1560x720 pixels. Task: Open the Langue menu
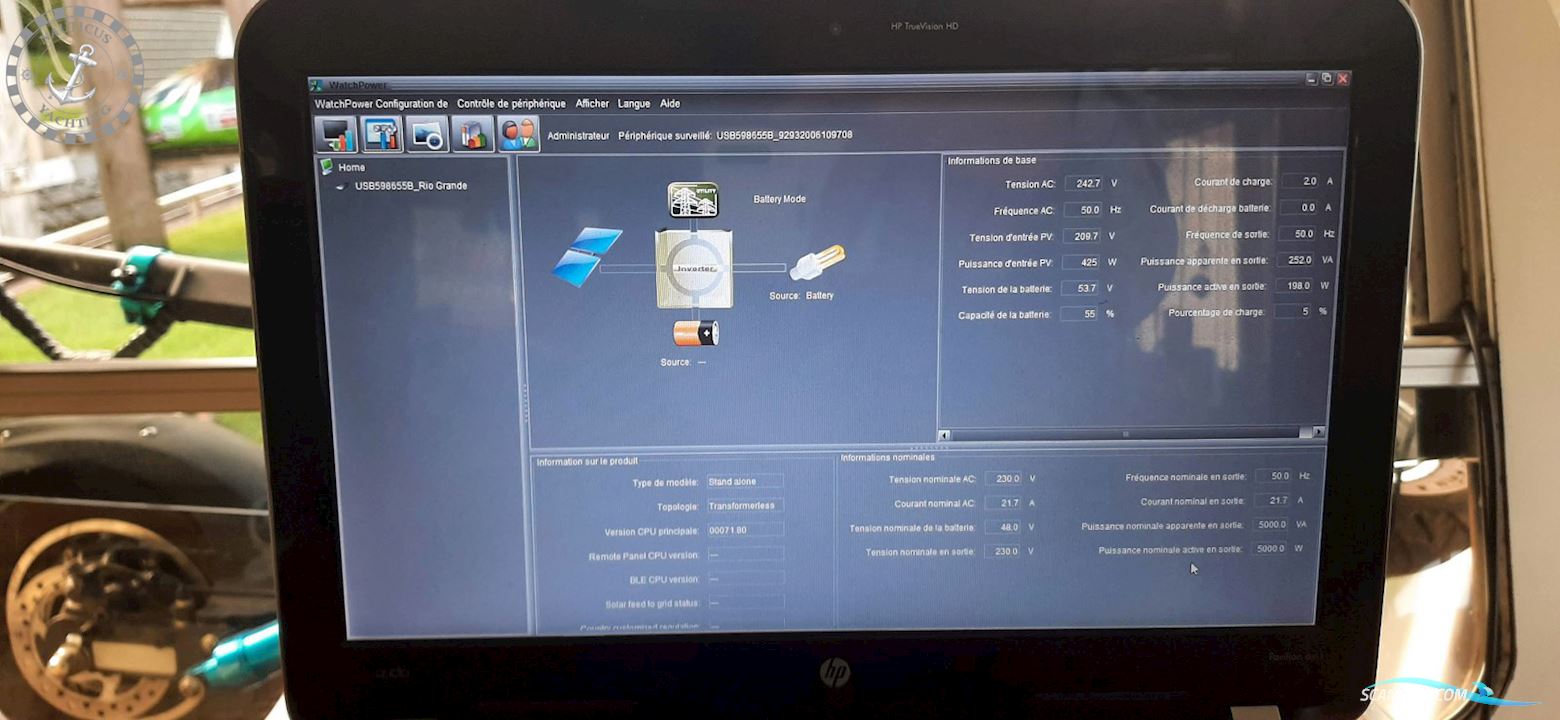tap(632, 103)
